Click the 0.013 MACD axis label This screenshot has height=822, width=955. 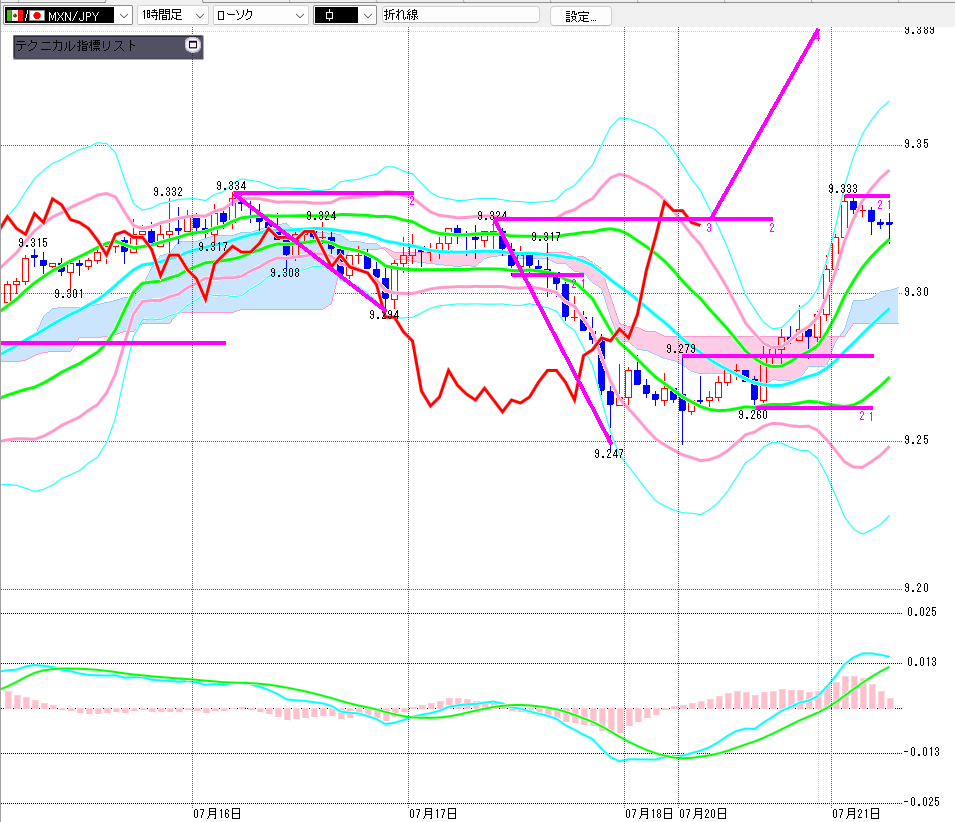click(x=922, y=662)
